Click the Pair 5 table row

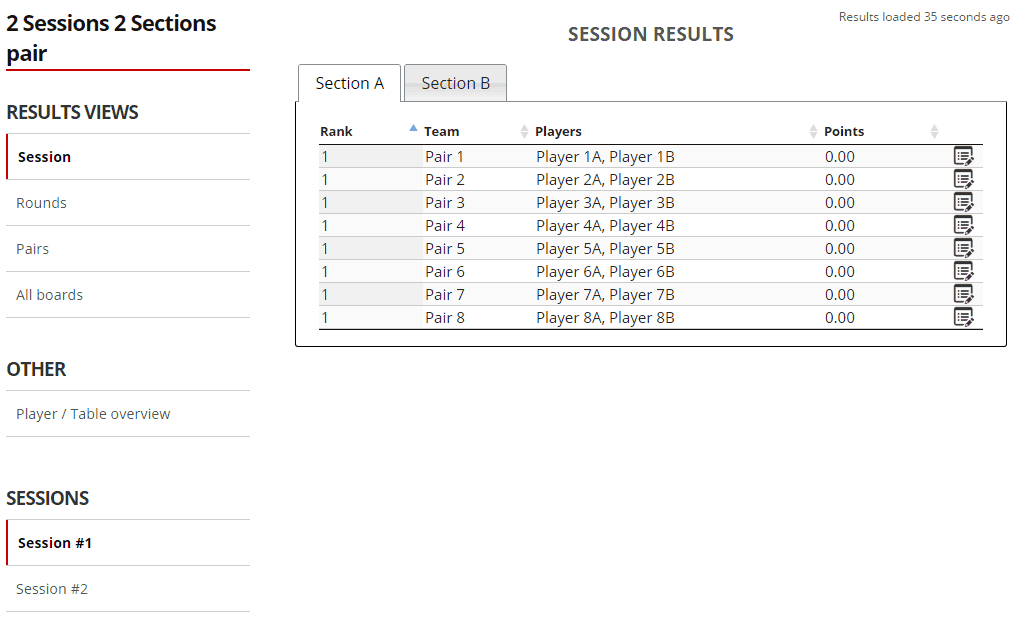[x=600, y=248]
